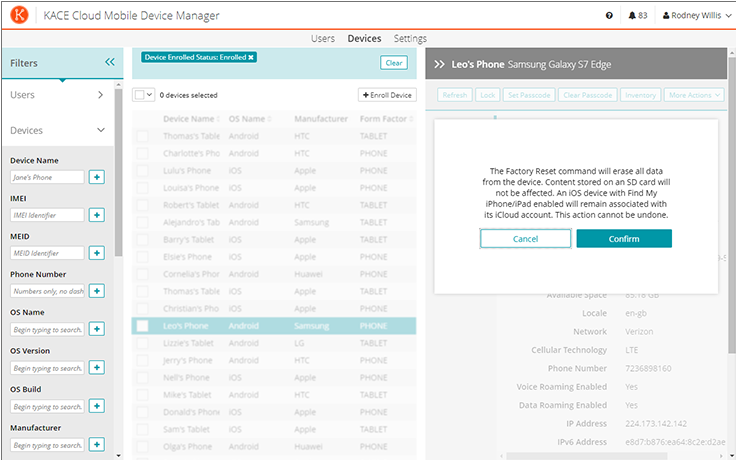Collapse Leo's Phone detail panel chevrons
Screen dimensions: 736x460
pyautogui.click(x=439, y=64)
